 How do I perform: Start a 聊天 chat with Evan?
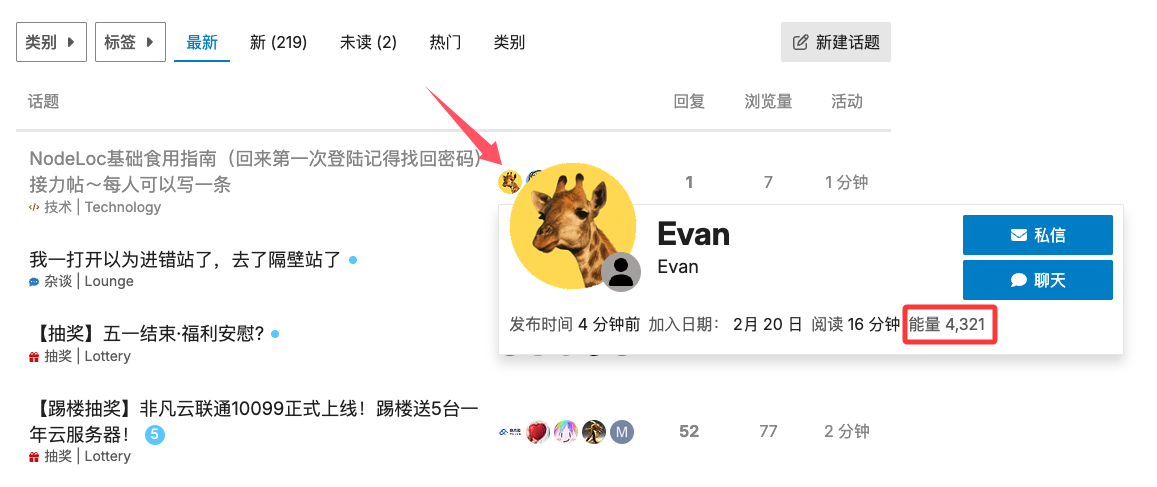pyautogui.click(x=1037, y=280)
